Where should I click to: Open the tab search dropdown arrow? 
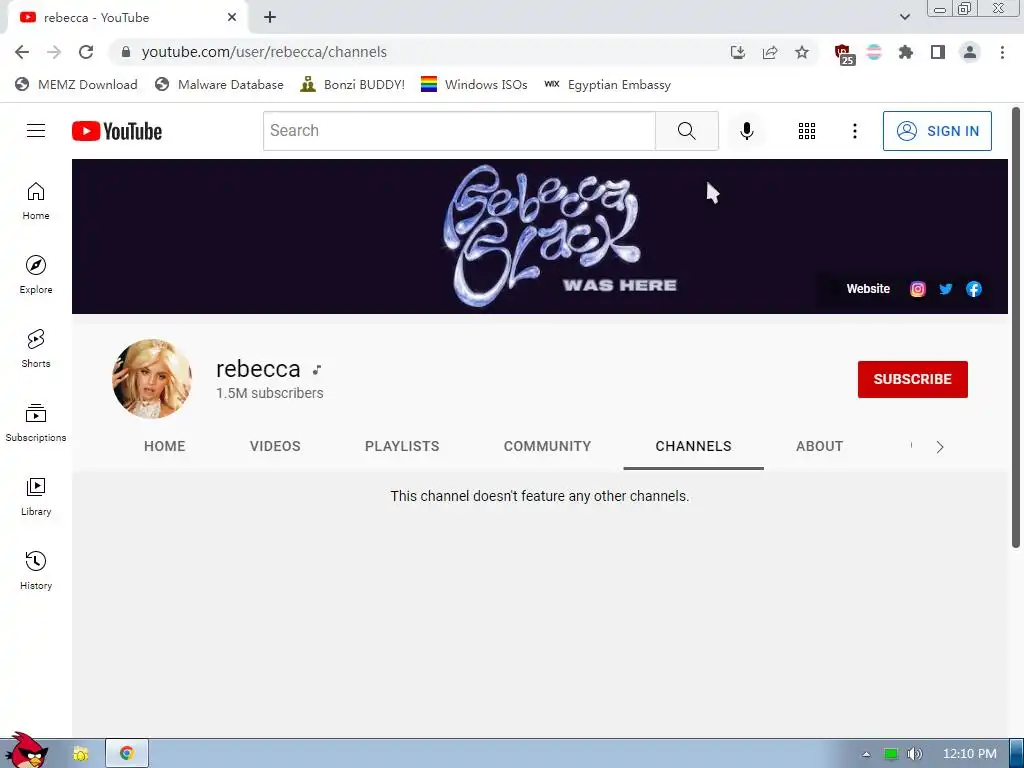click(904, 17)
